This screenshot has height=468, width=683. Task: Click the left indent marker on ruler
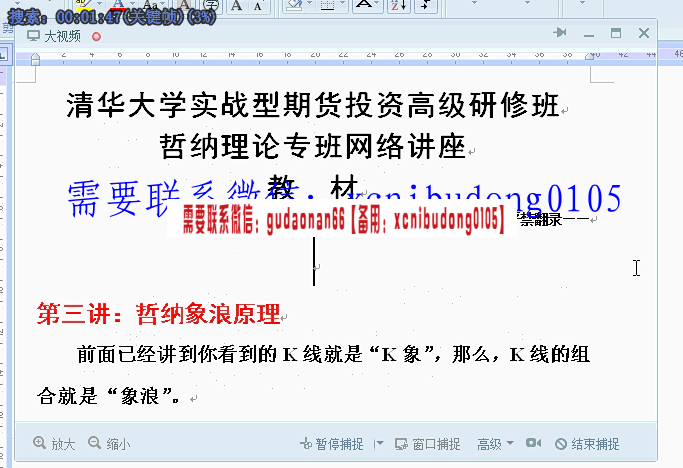click(x=36, y=59)
